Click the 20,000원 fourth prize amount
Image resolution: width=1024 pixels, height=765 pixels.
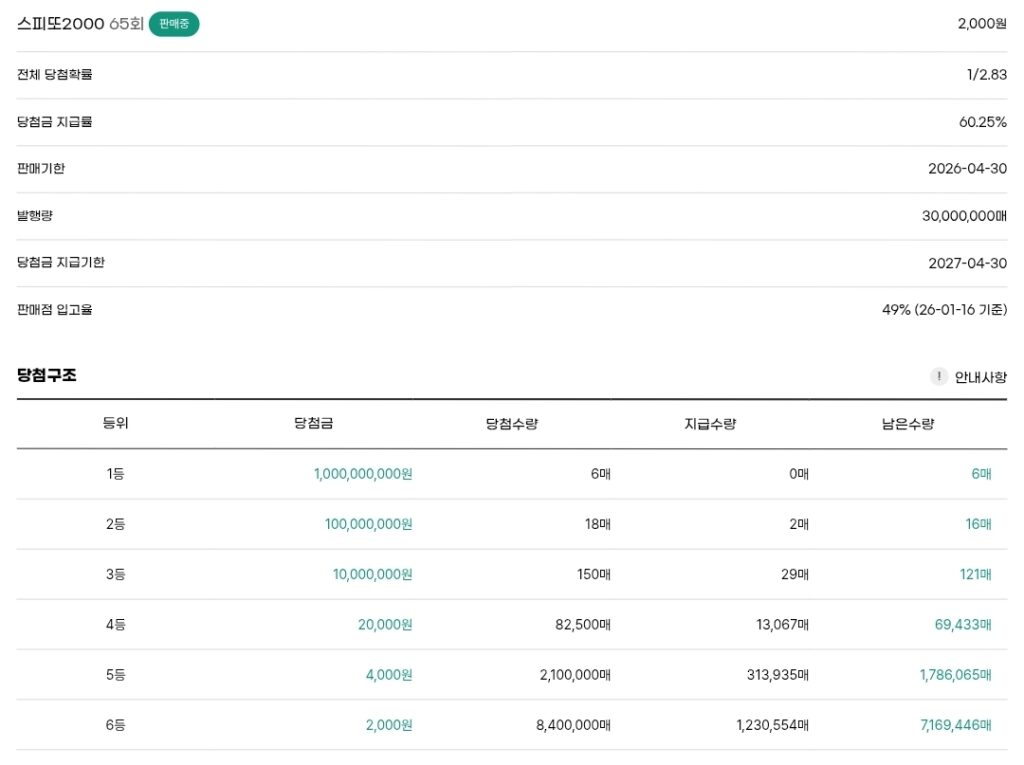[x=385, y=624]
